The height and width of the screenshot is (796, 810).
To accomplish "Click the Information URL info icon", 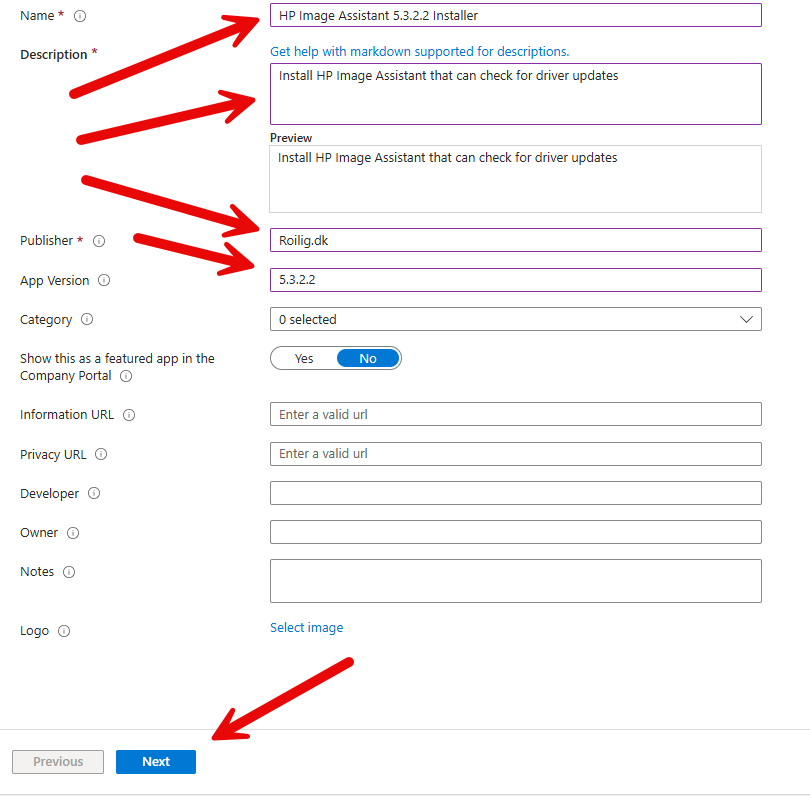I will coord(129,415).
